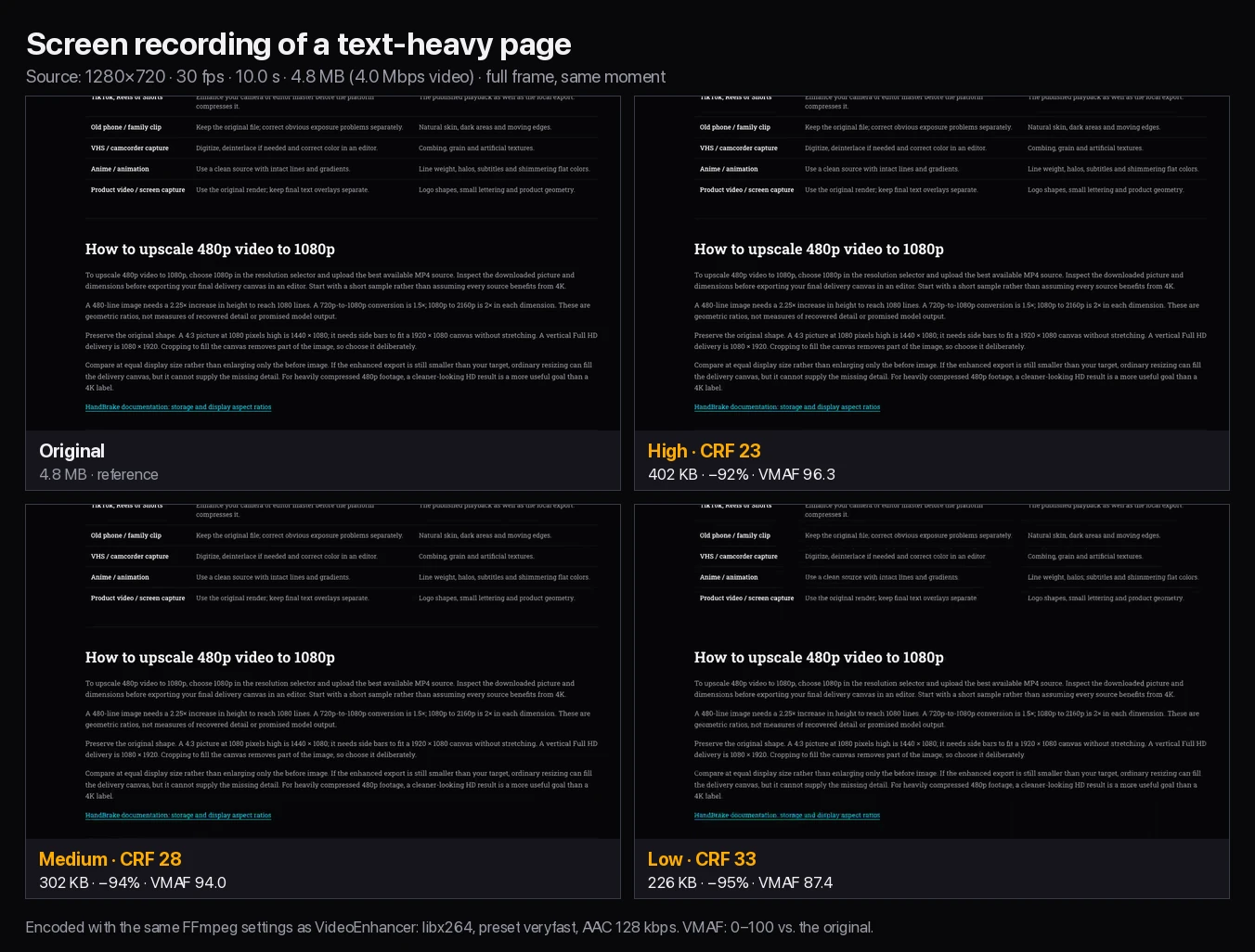Select '302 KB · −94% · VMAF 94.0' stats
This screenshot has width=1255, height=952.
(x=132, y=882)
